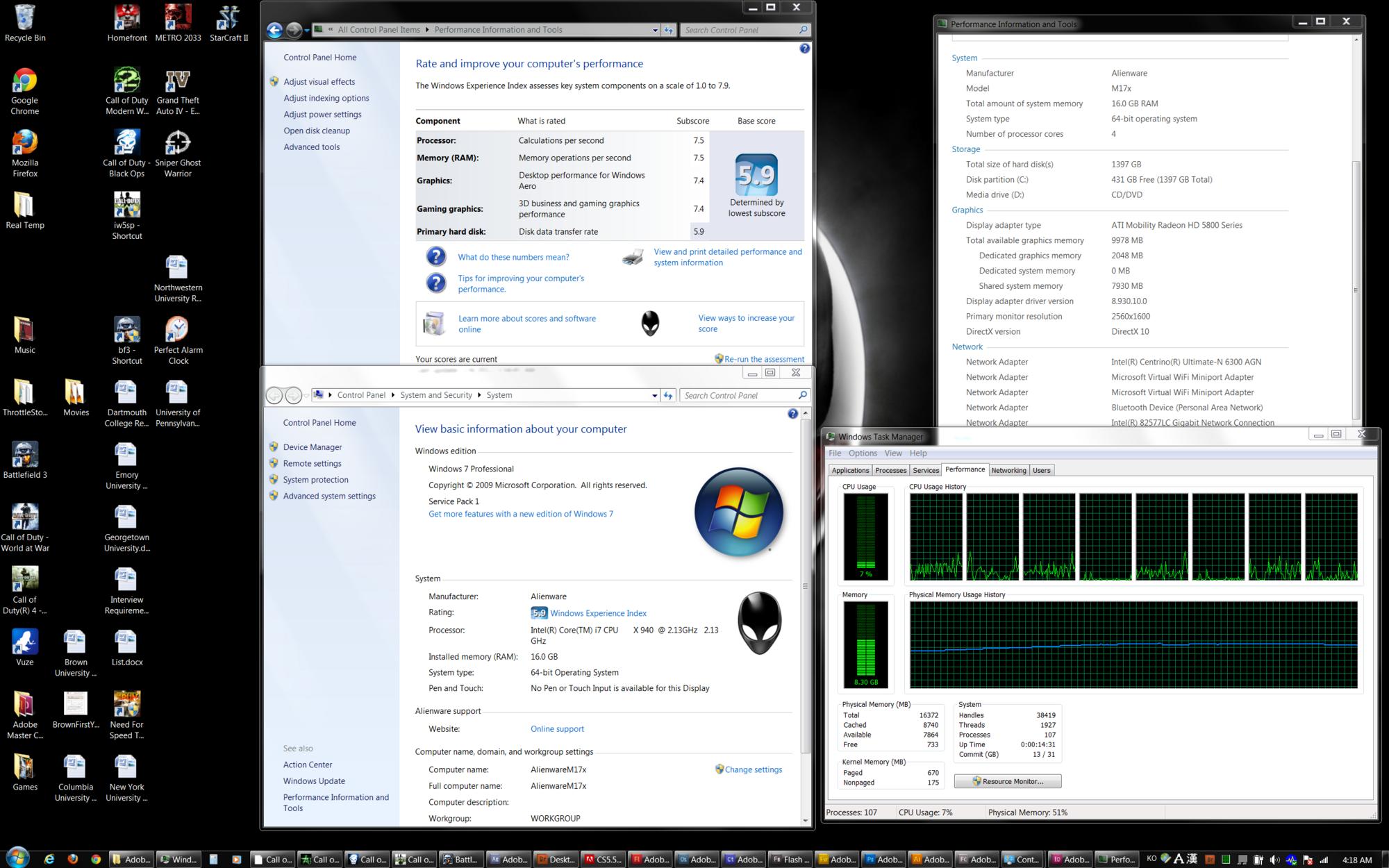Switch to the Services tab

coord(926,470)
